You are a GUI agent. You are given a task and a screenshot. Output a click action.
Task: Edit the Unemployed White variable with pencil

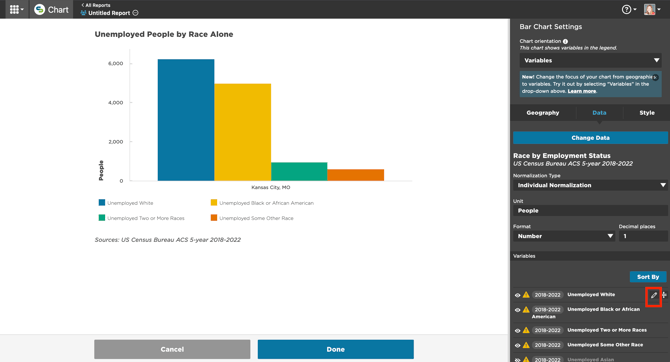pyautogui.click(x=654, y=295)
